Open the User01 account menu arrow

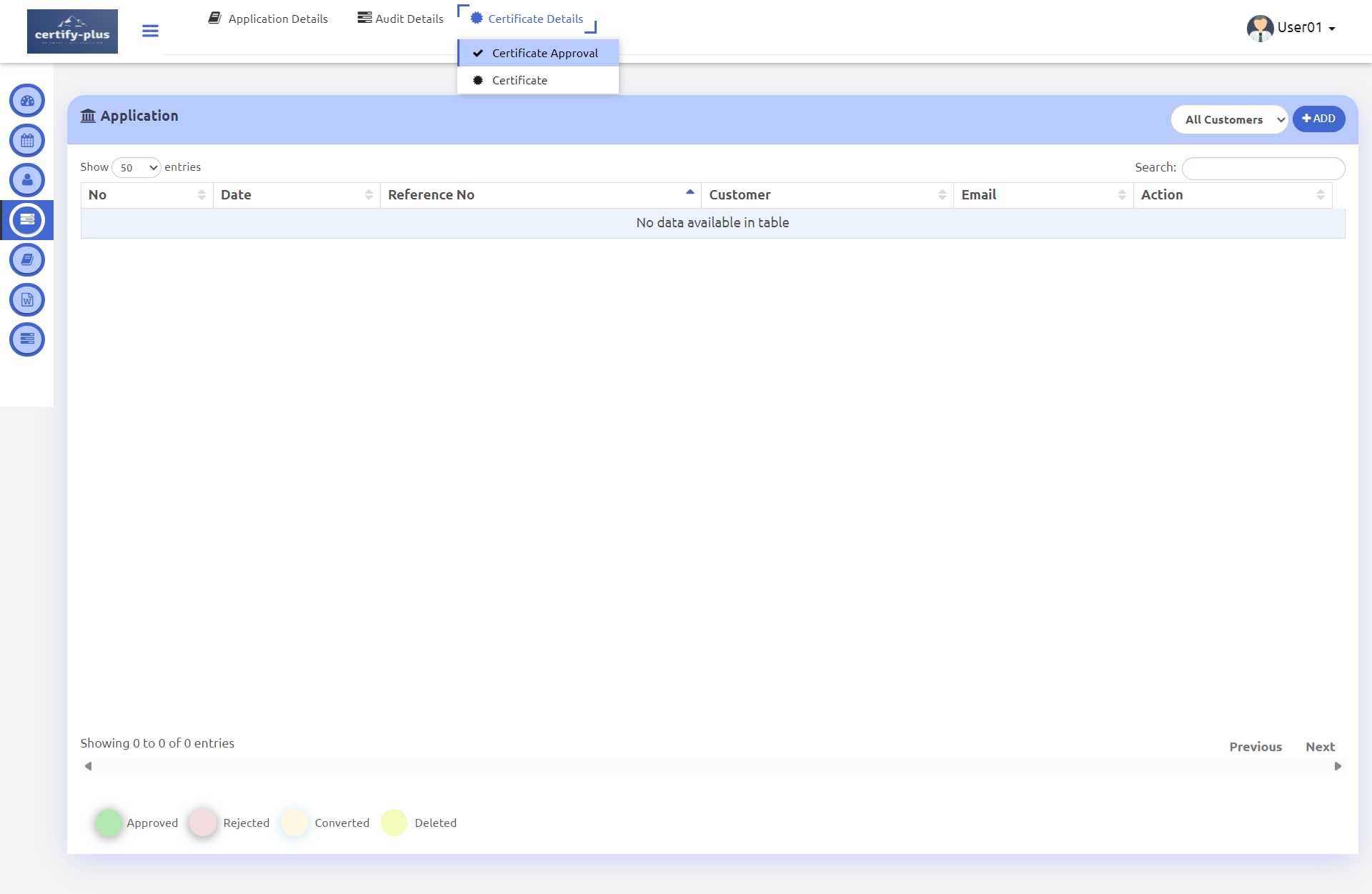point(1332,29)
